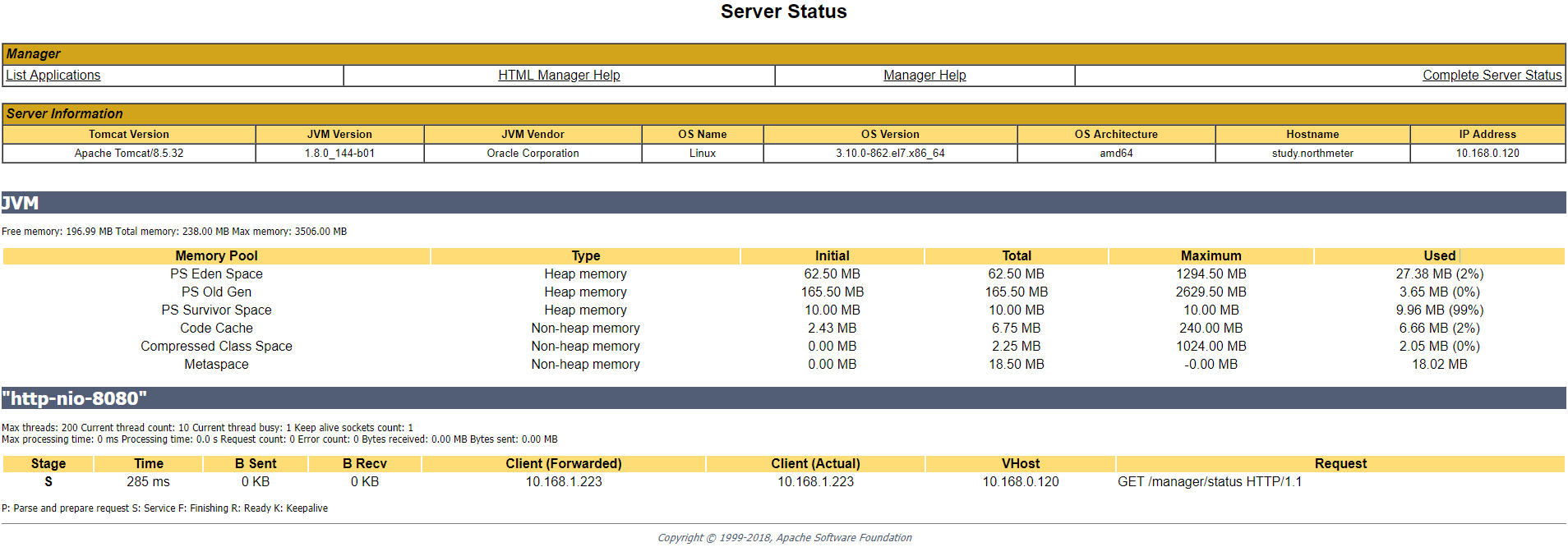Click the Server Status page title
Screen dimensions: 1568x547
pos(783,12)
